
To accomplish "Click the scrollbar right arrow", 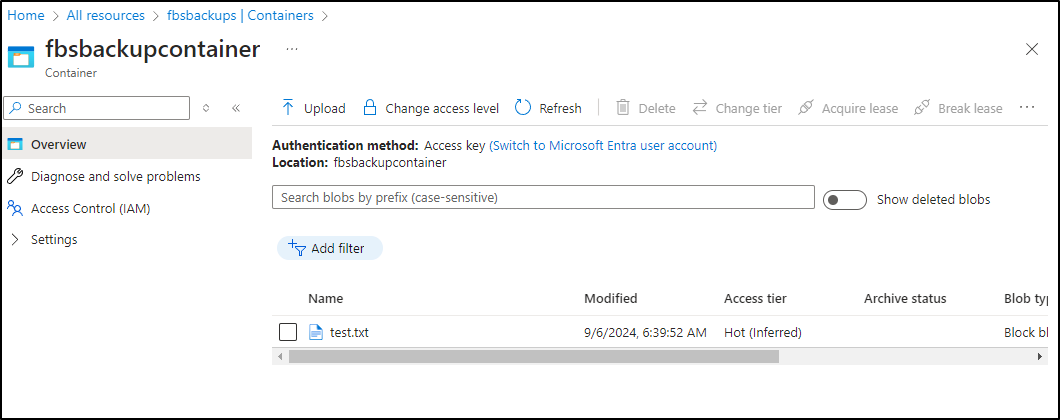I will click(x=1040, y=356).
